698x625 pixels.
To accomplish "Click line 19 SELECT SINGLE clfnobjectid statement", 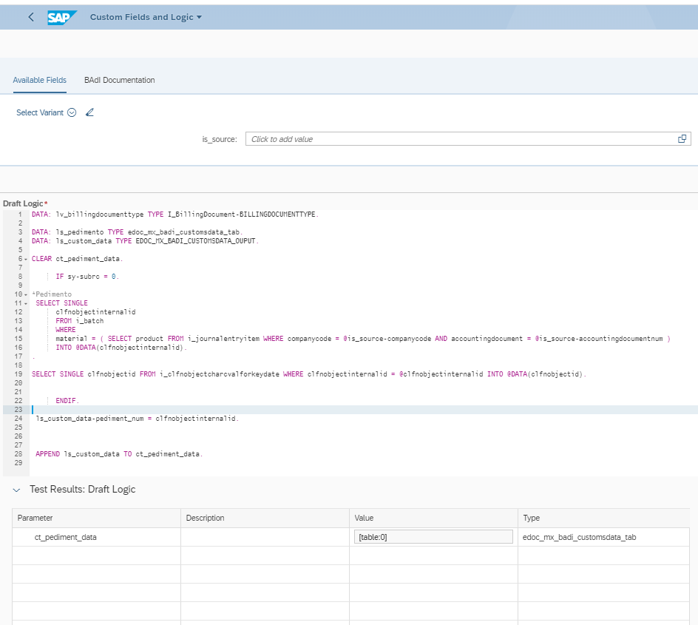I will [x=309, y=374].
